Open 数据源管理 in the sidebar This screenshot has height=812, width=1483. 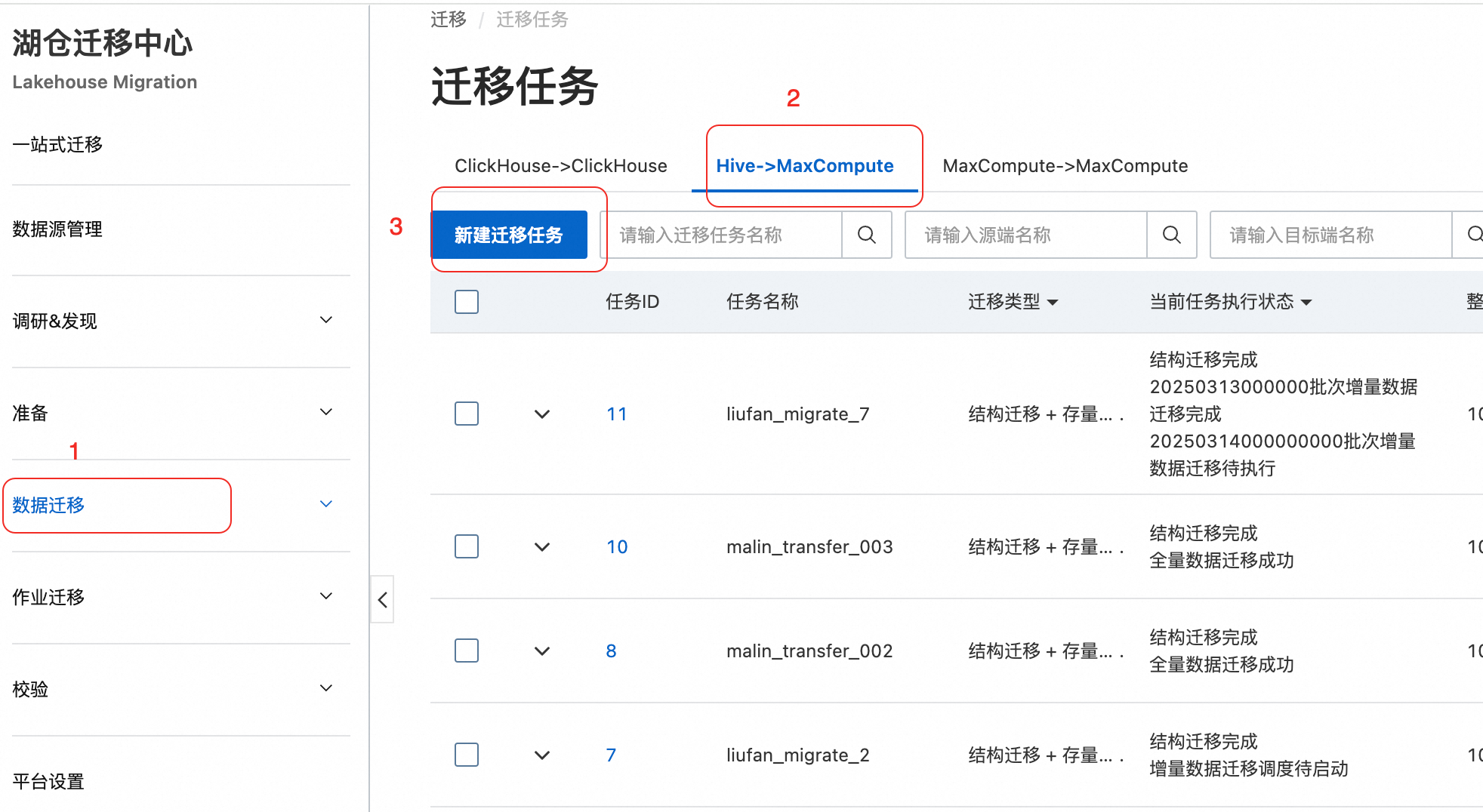[x=57, y=229]
